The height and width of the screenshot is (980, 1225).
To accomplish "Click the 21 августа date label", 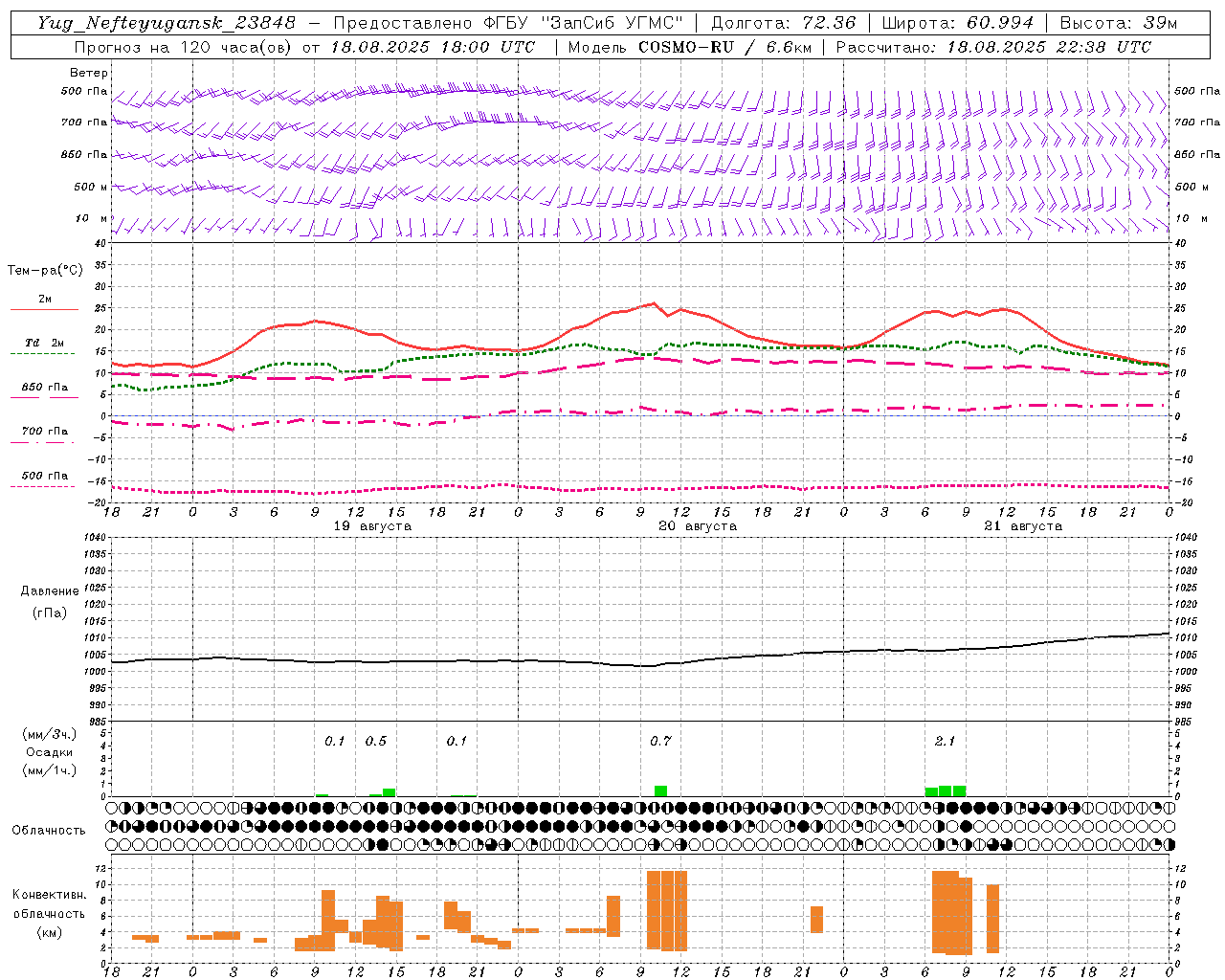I will 1023,526.
